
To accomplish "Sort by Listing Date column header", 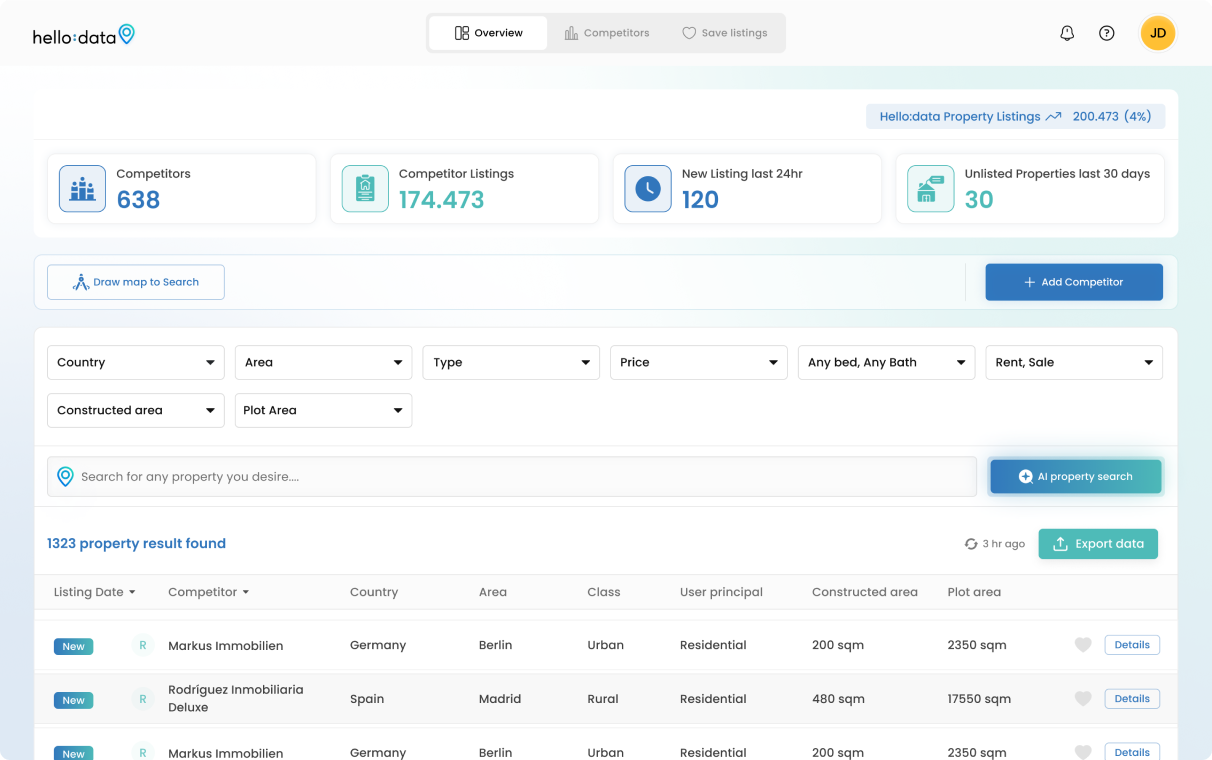I will click(x=94, y=592).
